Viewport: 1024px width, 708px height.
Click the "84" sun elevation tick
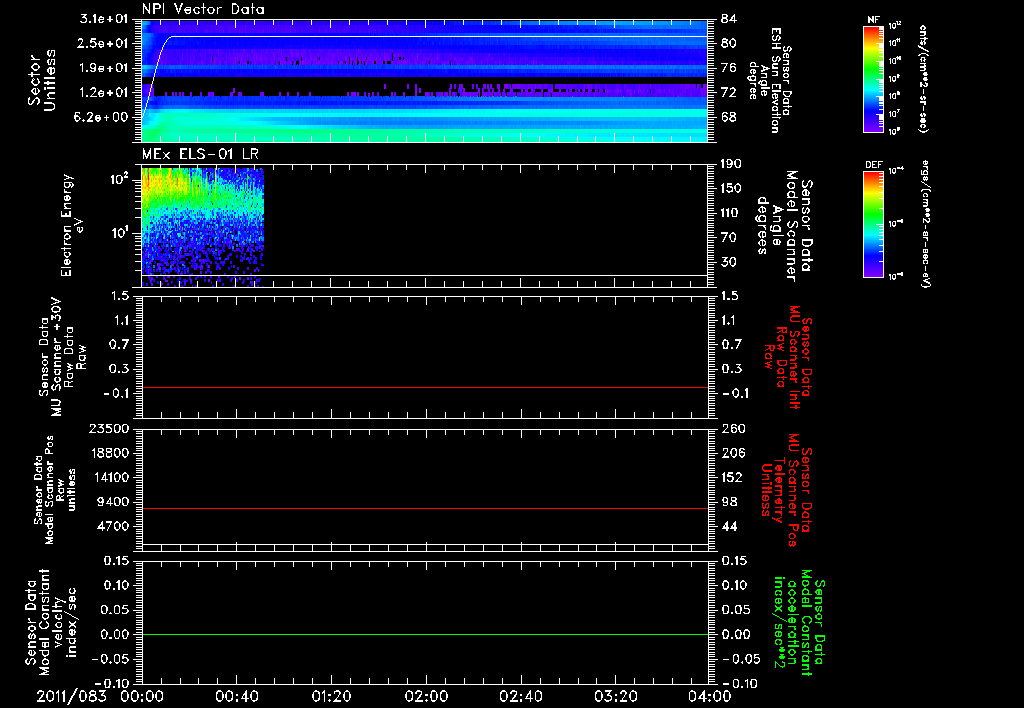[729, 18]
